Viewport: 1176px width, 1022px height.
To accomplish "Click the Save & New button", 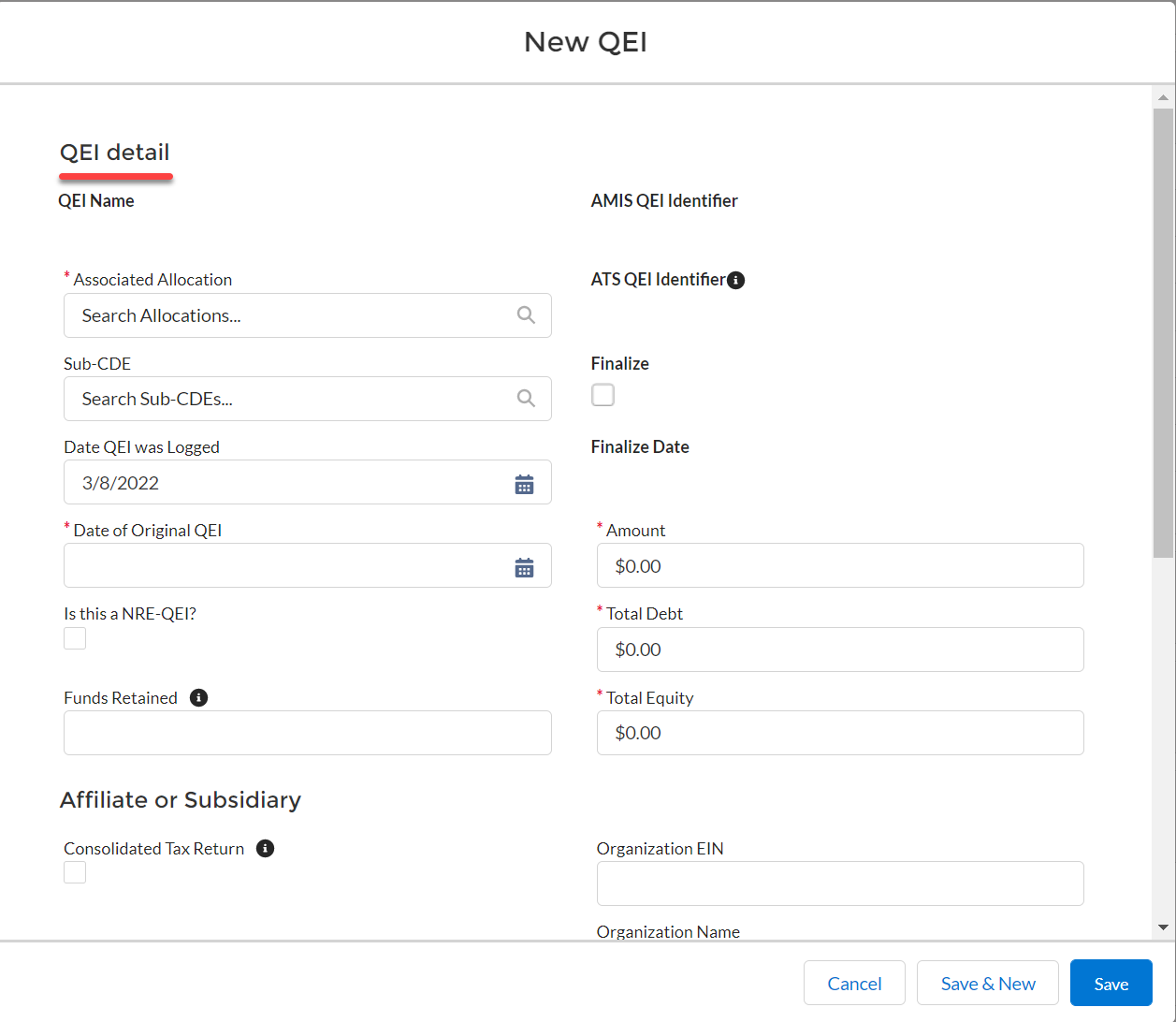I will [x=987, y=984].
